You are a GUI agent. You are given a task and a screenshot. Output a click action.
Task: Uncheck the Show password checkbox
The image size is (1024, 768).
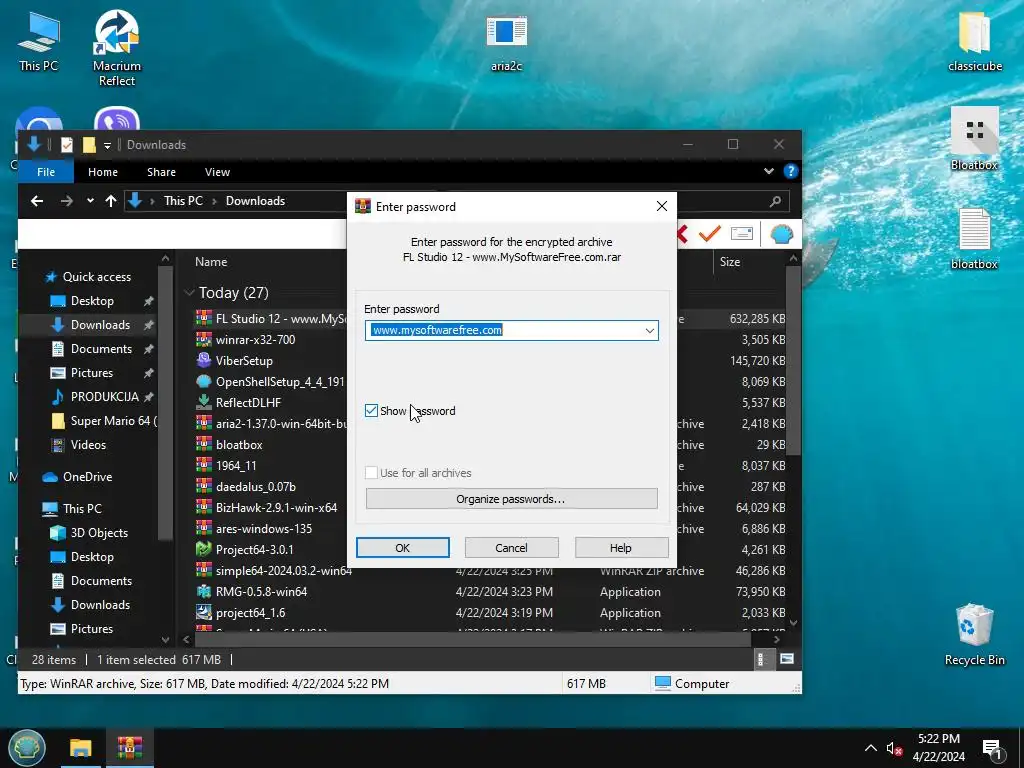pyautogui.click(x=371, y=411)
